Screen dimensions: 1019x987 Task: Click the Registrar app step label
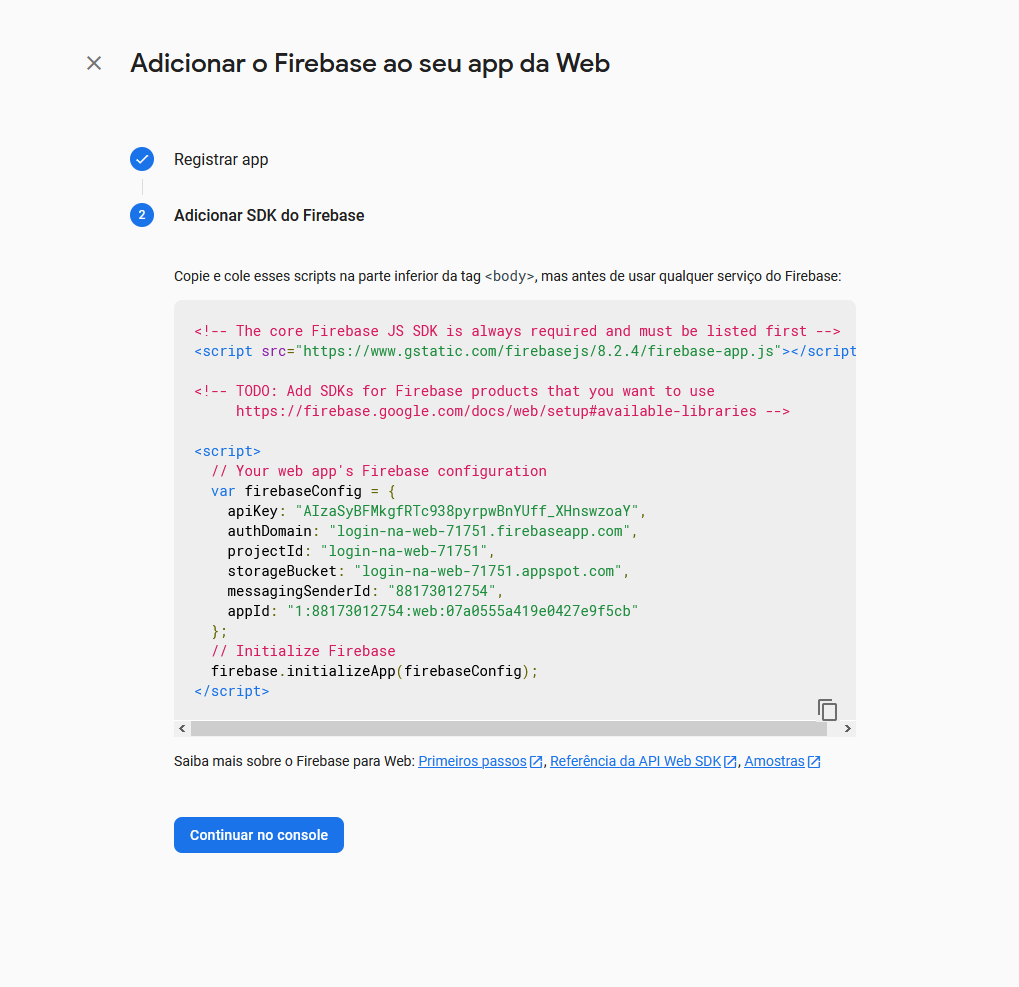[221, 159]
